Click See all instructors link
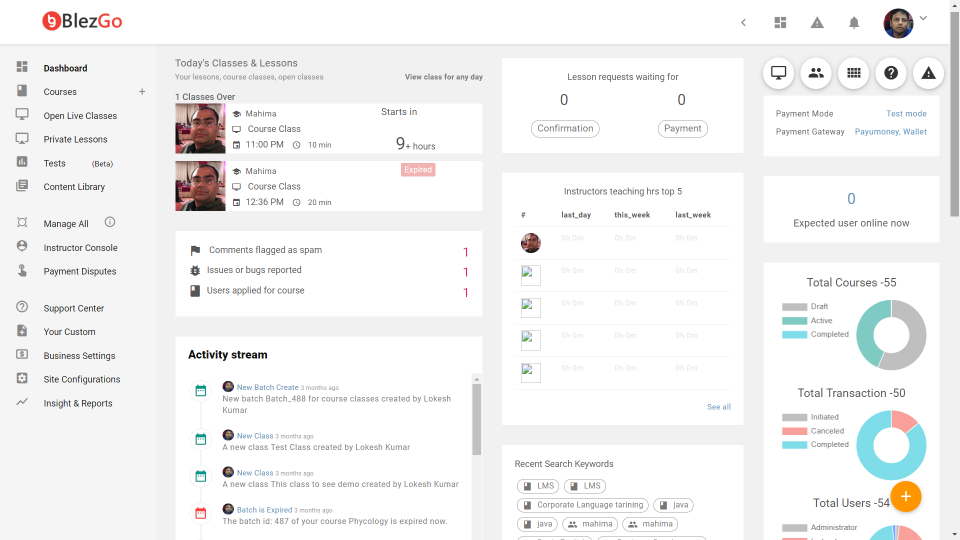 click(x=719, y=407)
